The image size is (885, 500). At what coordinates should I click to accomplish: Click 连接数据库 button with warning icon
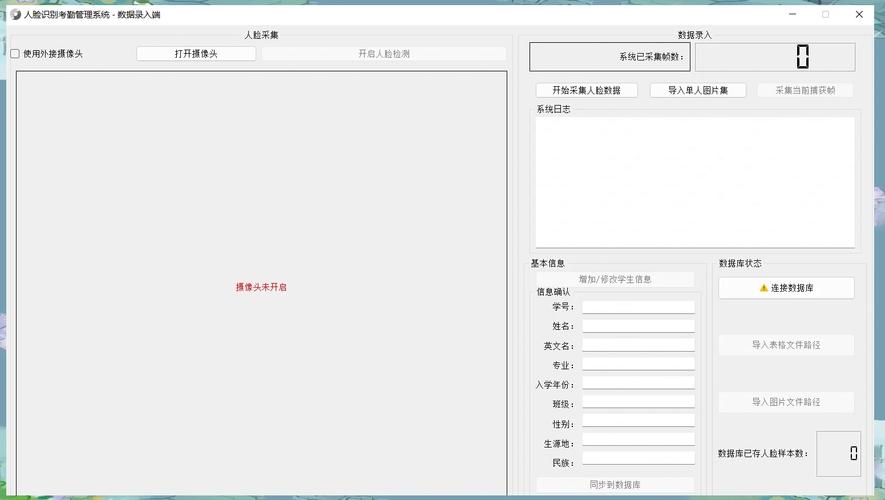786,288
